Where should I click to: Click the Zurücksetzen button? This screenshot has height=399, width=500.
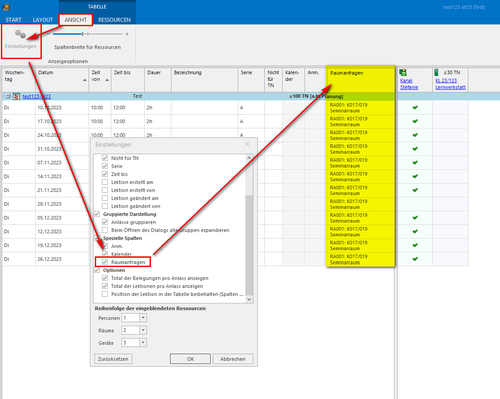click(113, 359)
